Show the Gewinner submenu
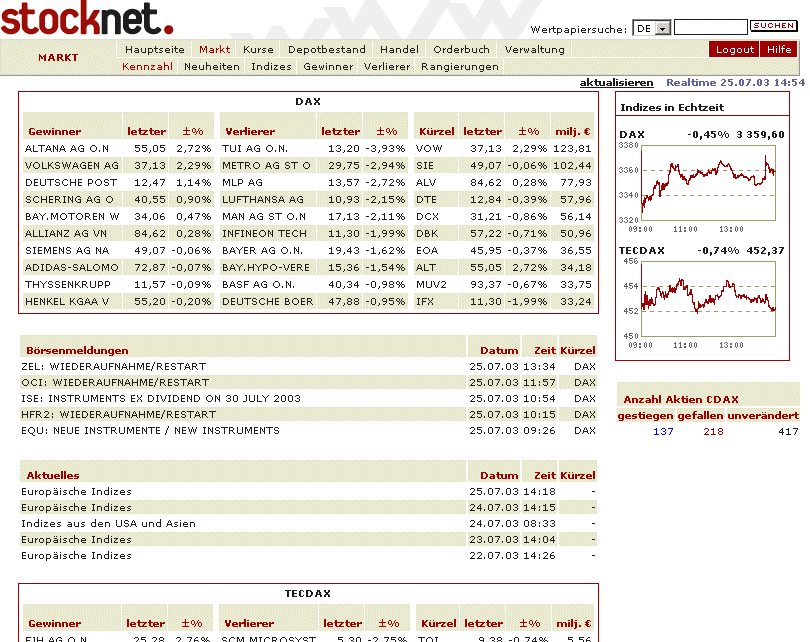810x642 pixels. (x=328, y=67)
